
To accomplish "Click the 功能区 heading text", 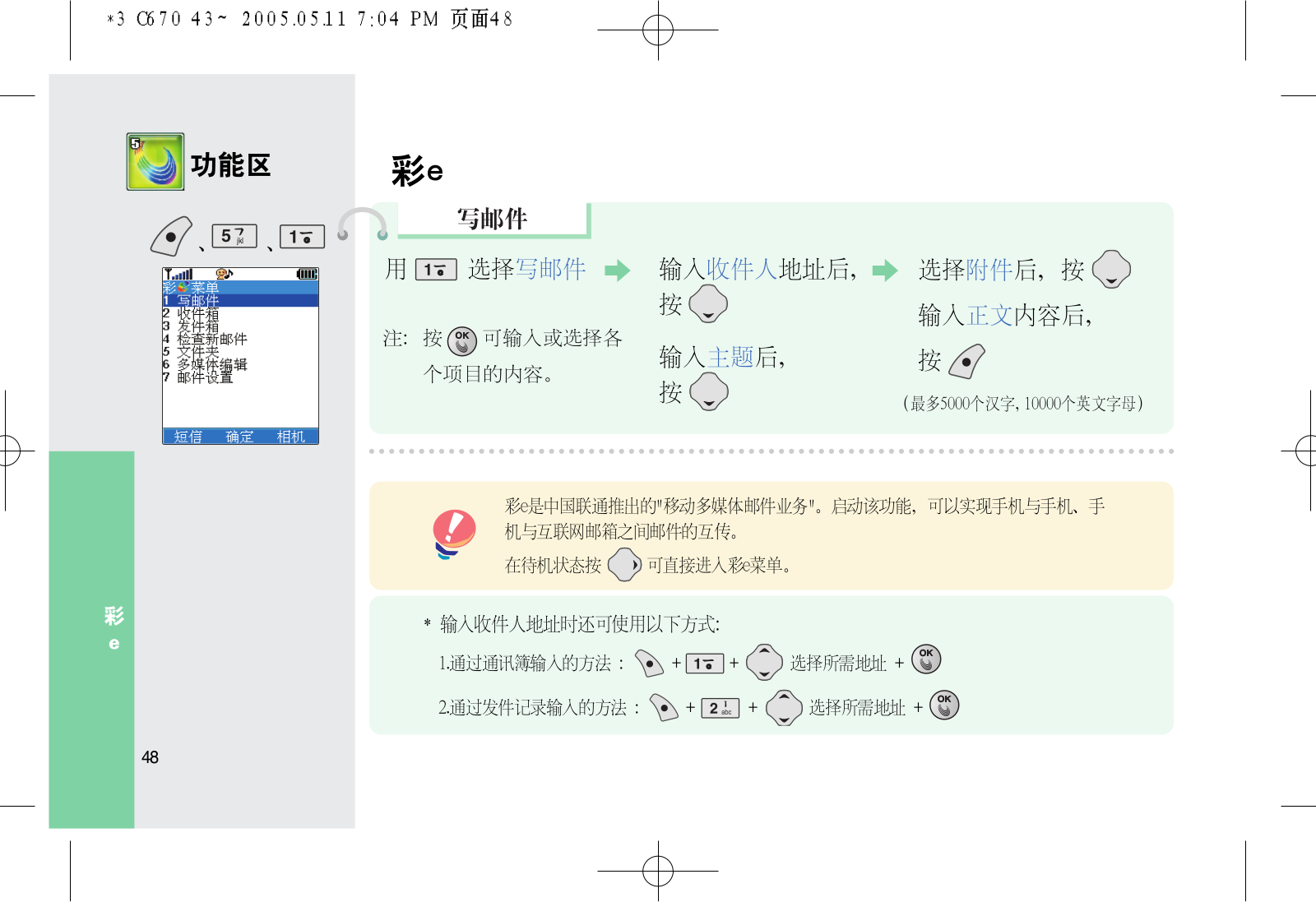I will tap(231, 165).
